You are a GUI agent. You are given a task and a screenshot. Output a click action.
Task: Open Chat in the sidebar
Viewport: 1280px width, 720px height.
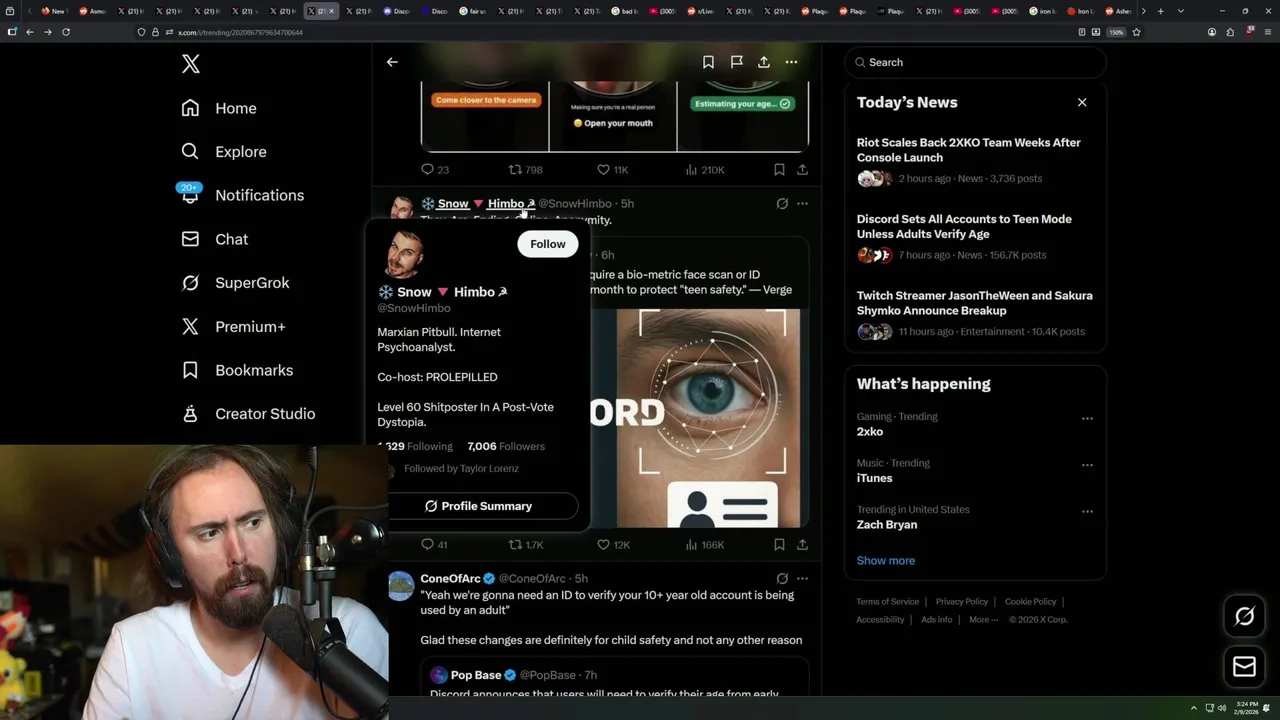tap(214, 239)
